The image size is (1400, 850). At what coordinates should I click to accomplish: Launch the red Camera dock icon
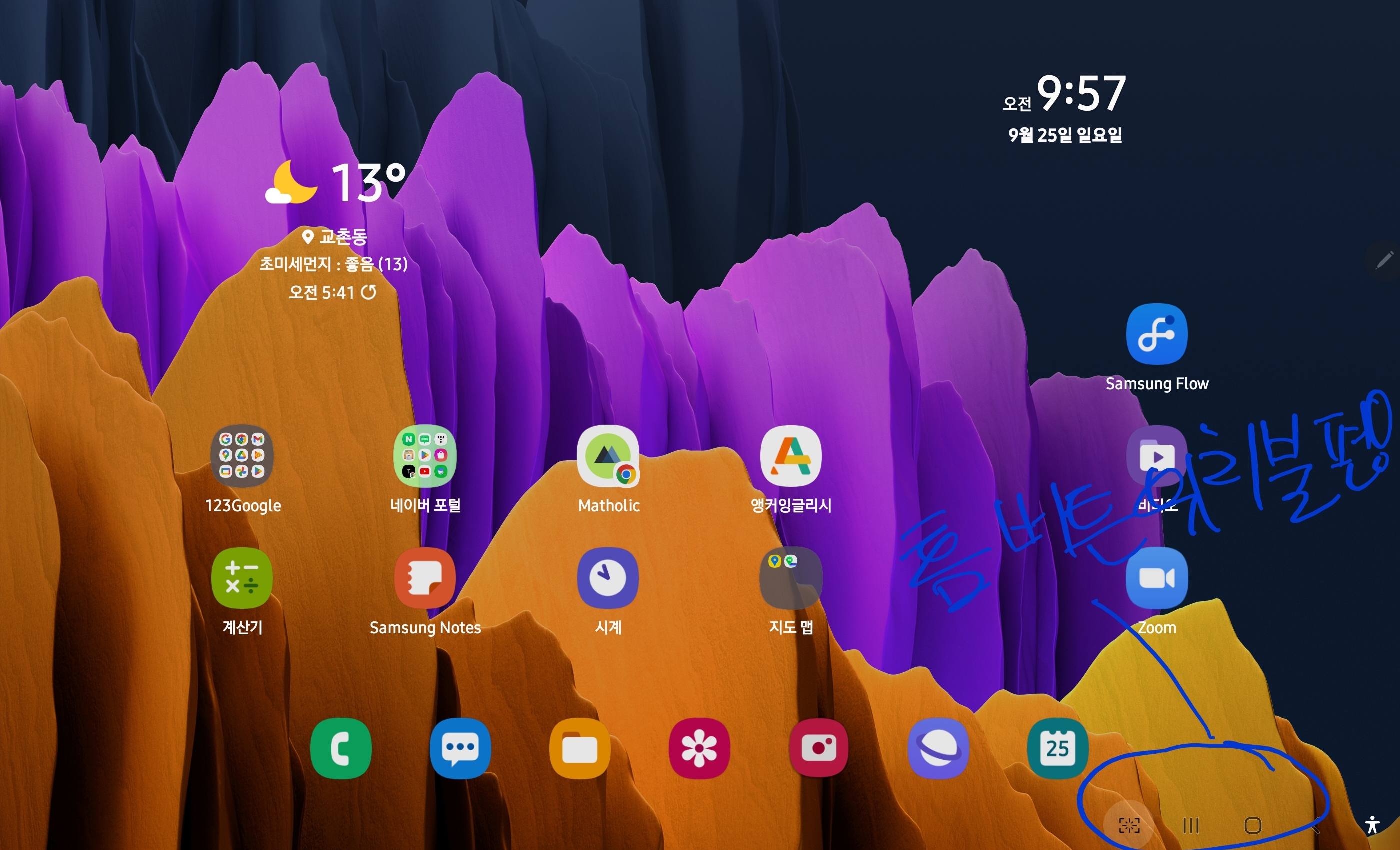(819, 749)
